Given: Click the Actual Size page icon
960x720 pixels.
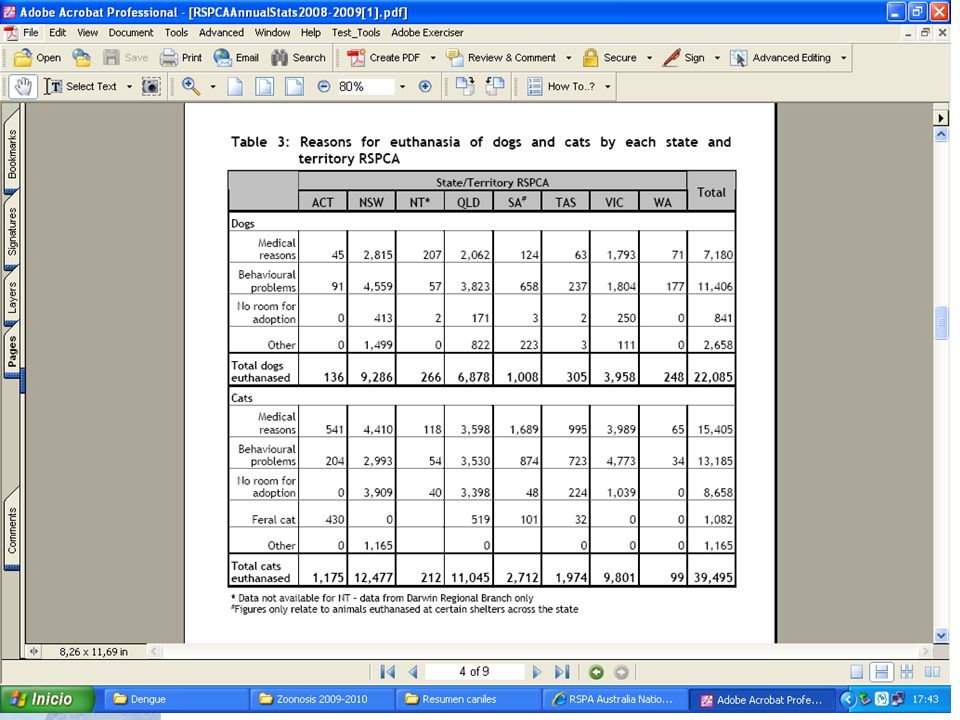Looking at the screenshot, I should coord(235,86).
